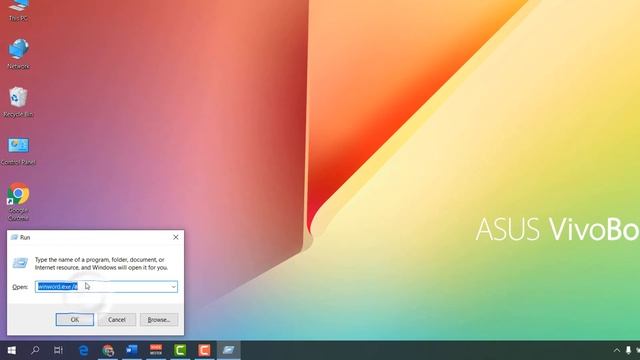This screenshot has height=360, width=640.
Task: Click the Run dialog description text
Action: (x=101, y=264)
